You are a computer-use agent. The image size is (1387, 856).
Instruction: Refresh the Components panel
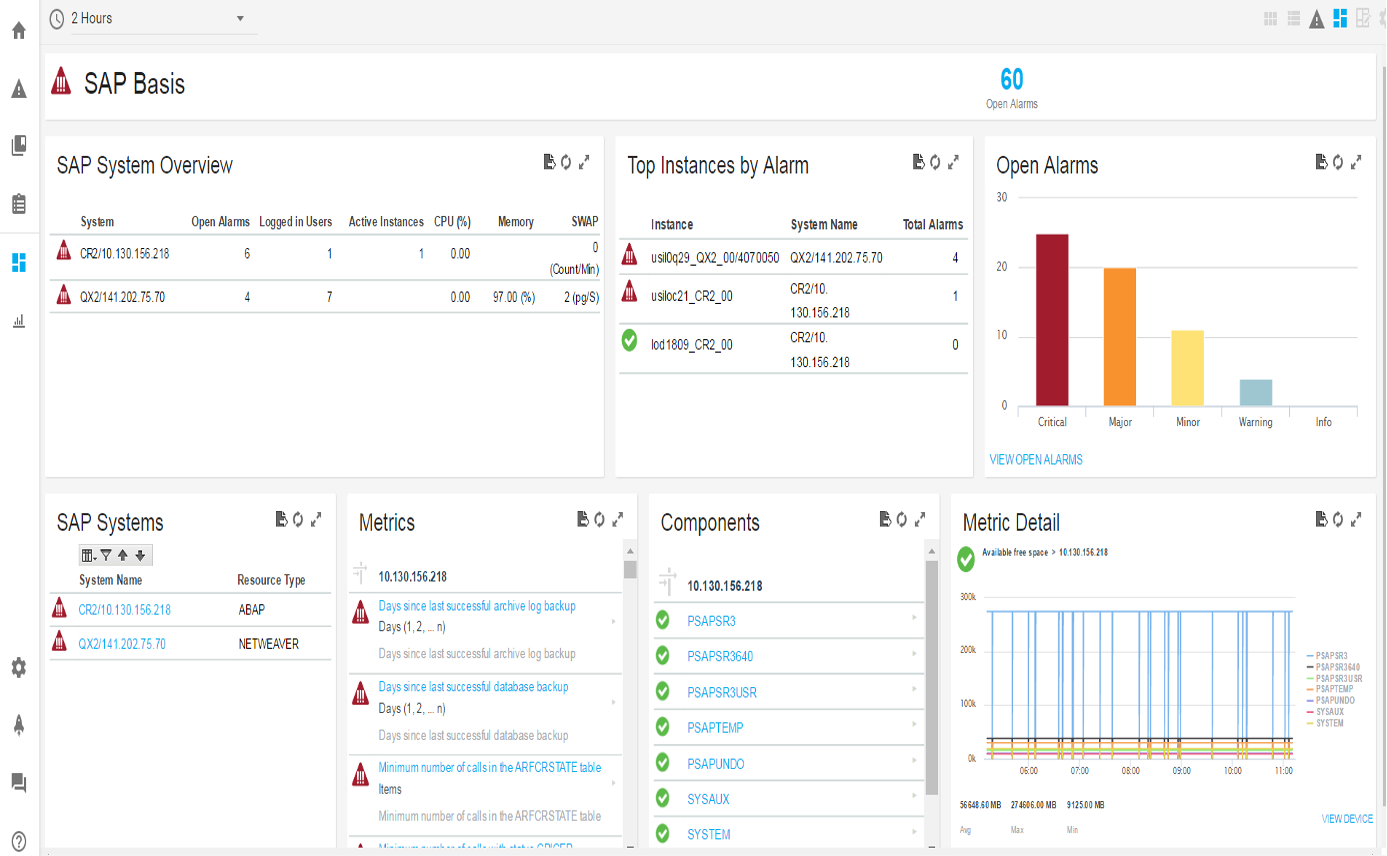(901, 519)
